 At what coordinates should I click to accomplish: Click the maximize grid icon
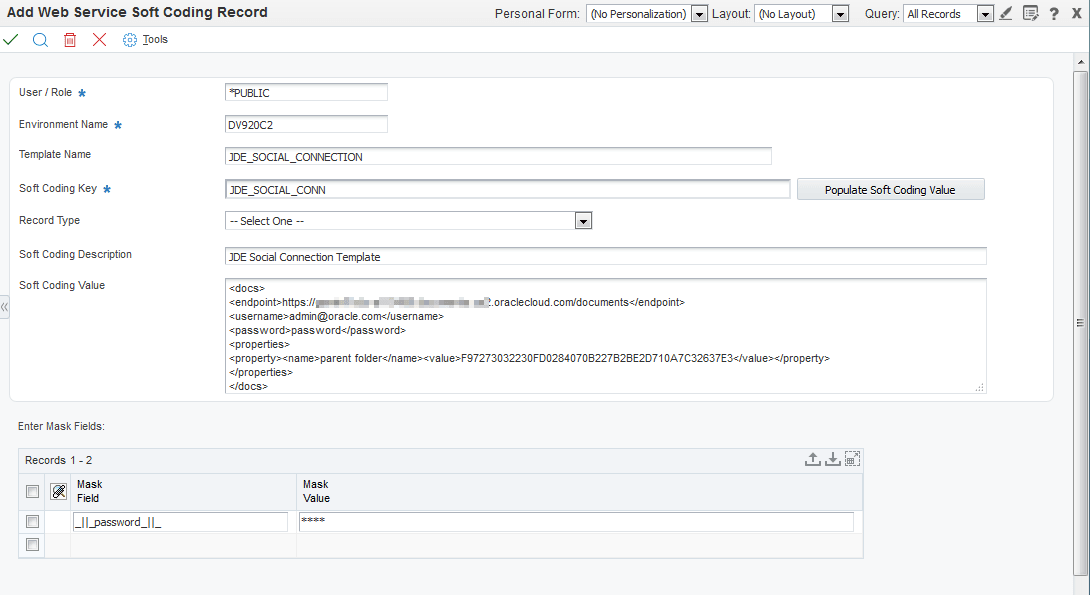click(852, 459)
